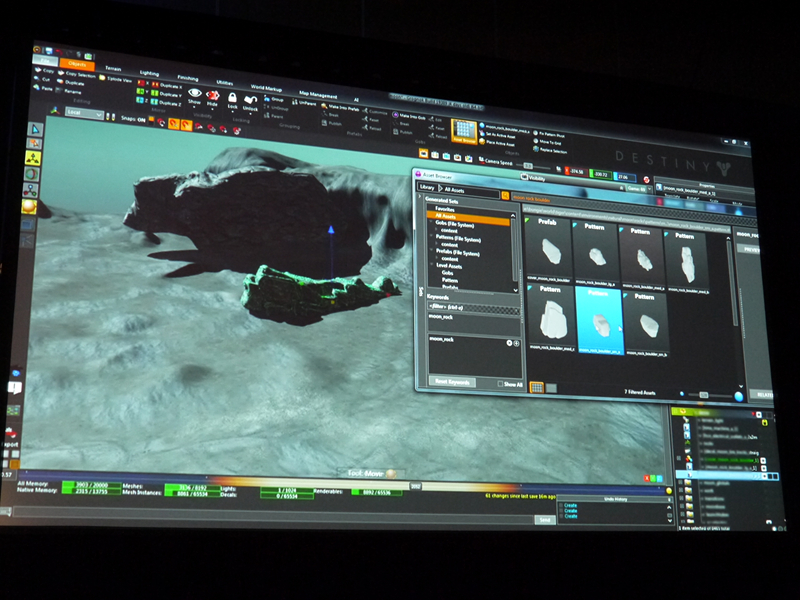Click the Hide visibility icon
800x600 pixels.
212,95
